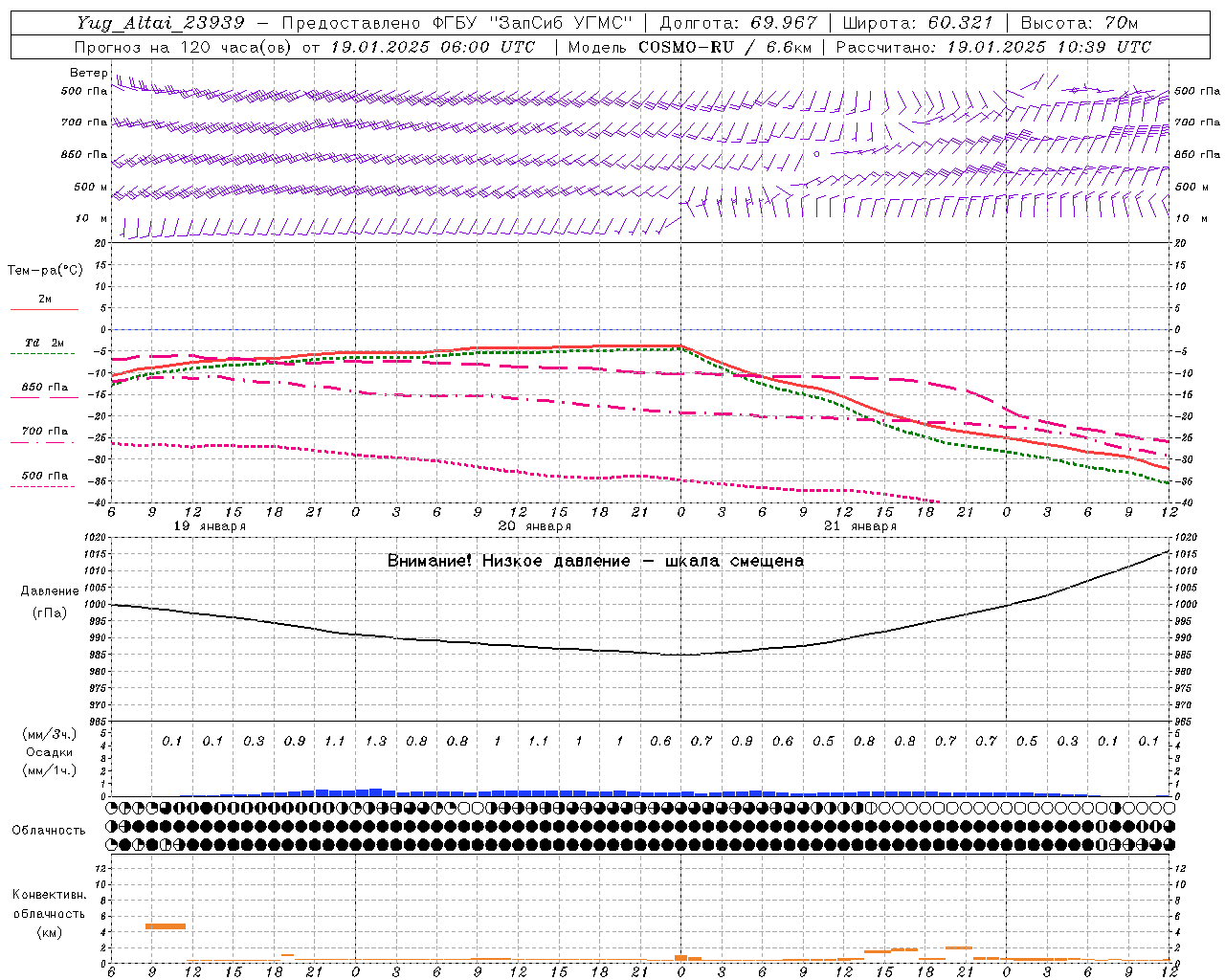Click the (гПа) pressure unit label
This screenshot has height=980, width=1225.
tap(50, 613)
